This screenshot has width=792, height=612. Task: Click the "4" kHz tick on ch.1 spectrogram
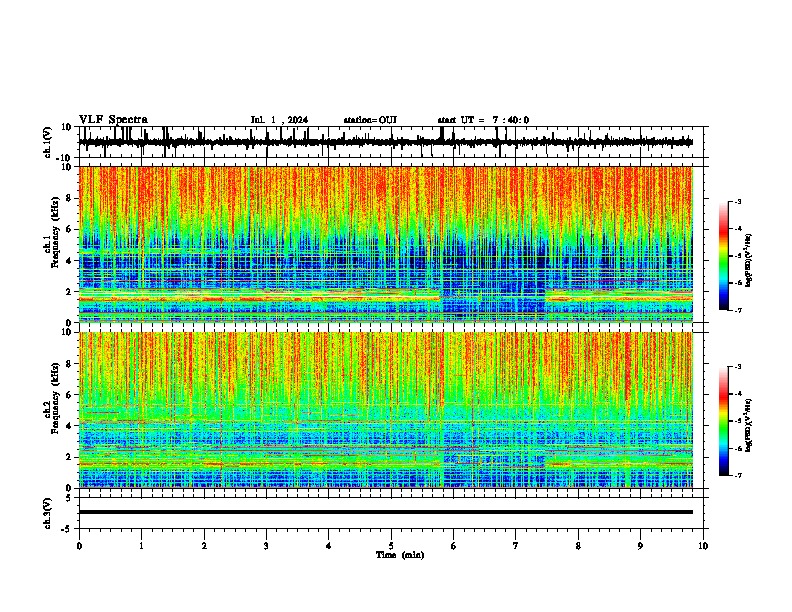pyautogui.click(x=69, y=261)
